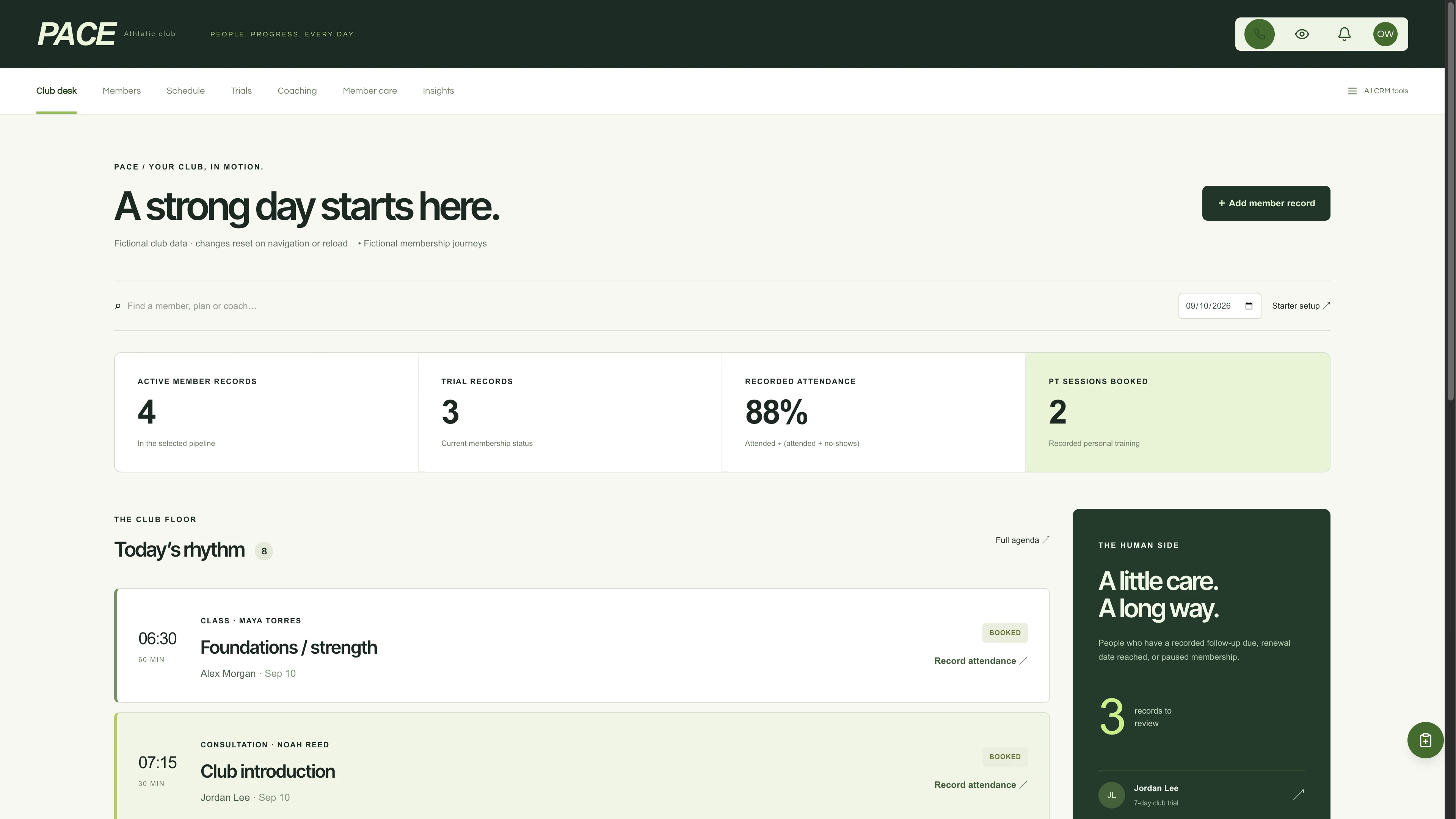Click the 09/10/2026 date field

(x=1219, y=306)
